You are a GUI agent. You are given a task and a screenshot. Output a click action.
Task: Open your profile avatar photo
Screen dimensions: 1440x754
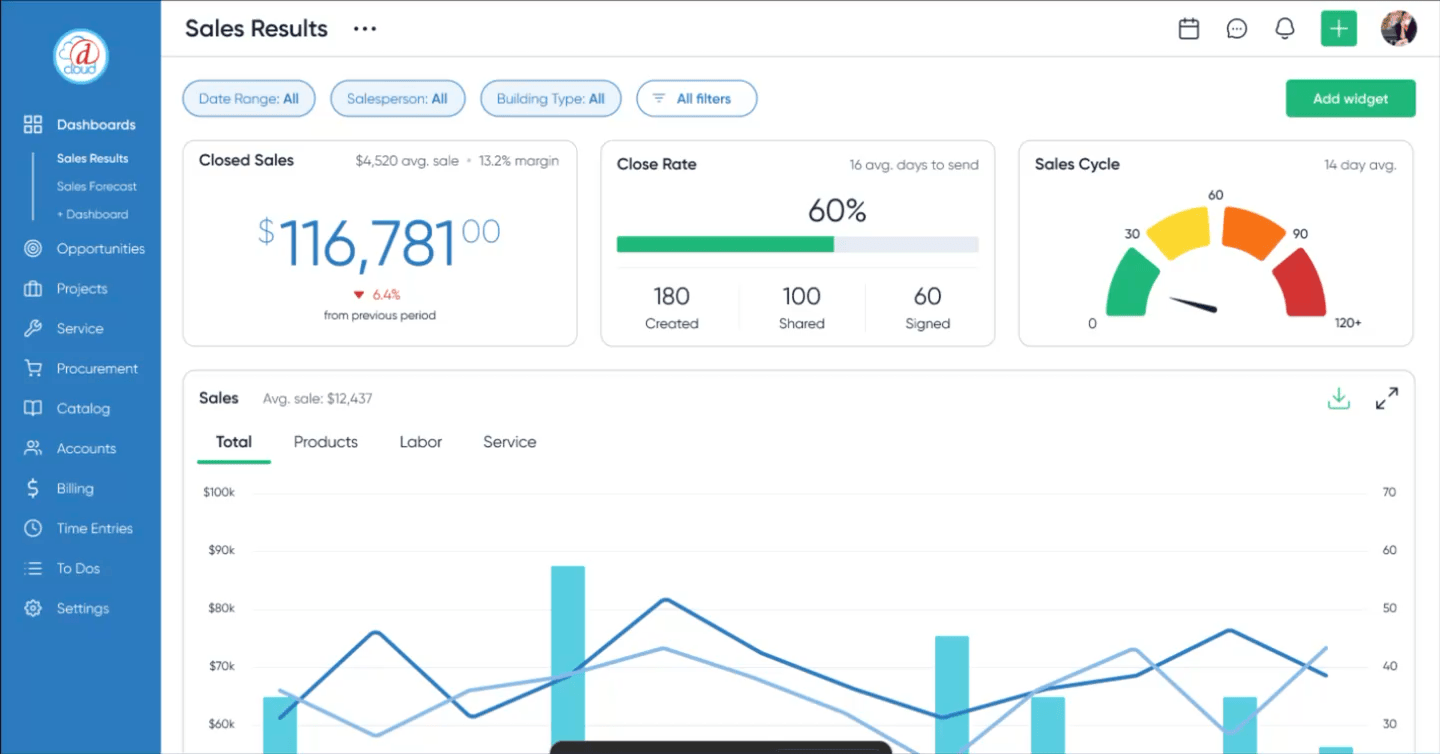(x=1399, y=28)
